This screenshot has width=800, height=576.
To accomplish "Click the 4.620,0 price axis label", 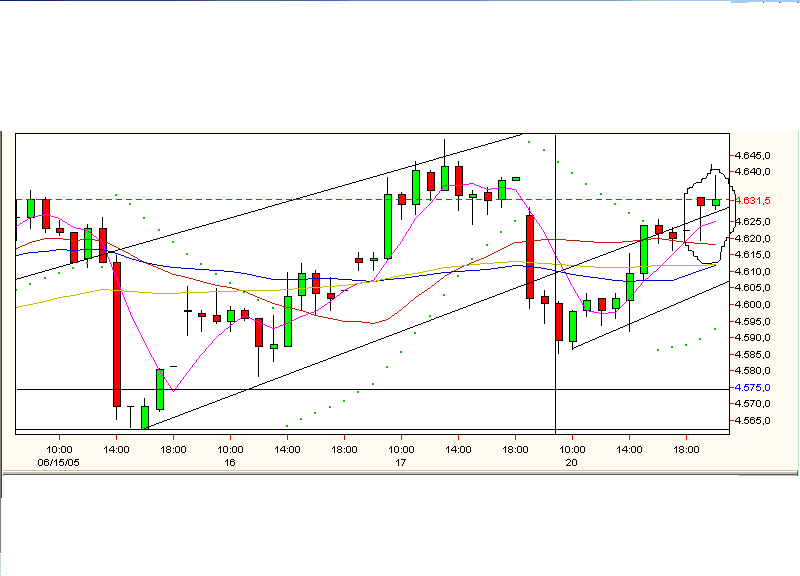I will point(753,239).
